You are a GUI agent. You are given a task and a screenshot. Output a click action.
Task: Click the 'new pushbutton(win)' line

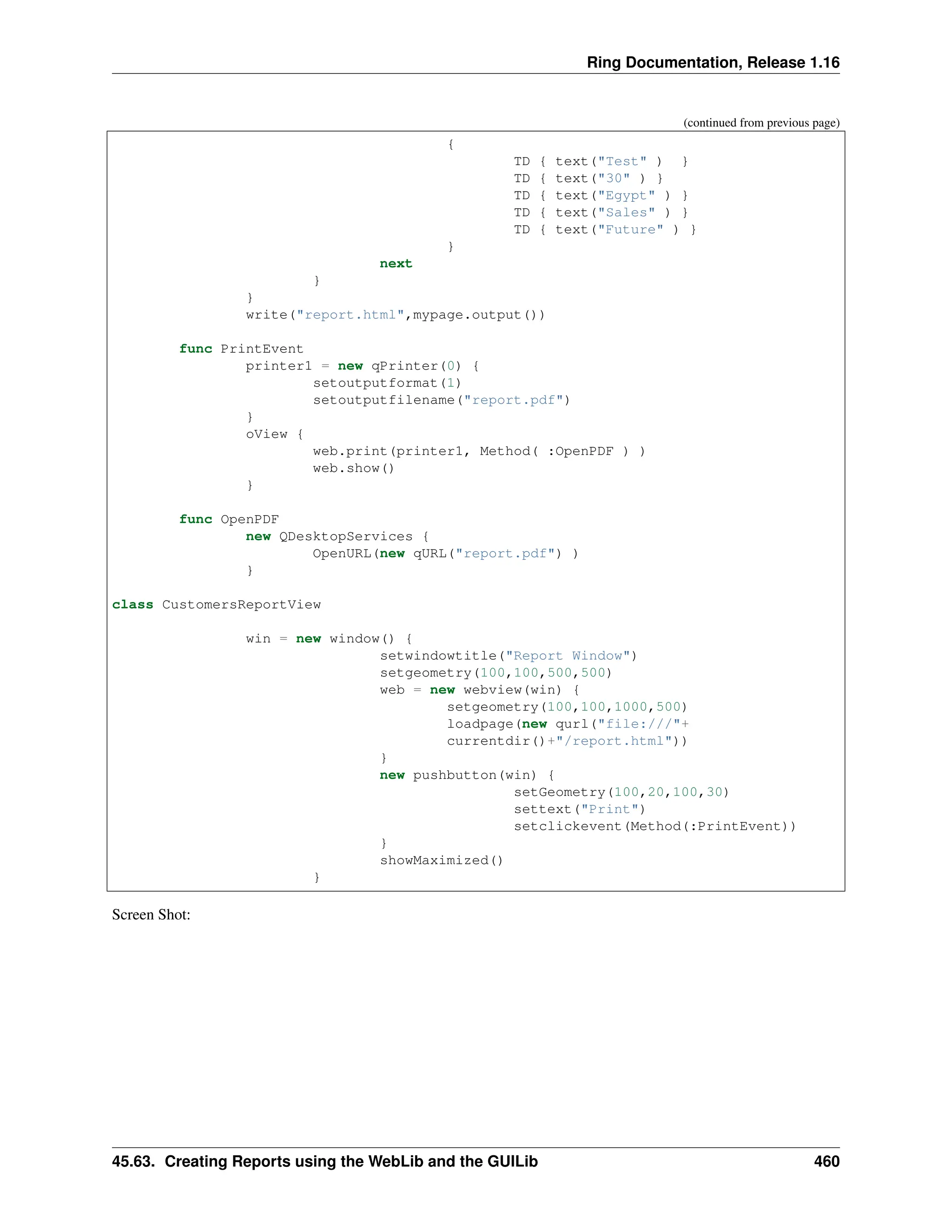coord(466,775)
